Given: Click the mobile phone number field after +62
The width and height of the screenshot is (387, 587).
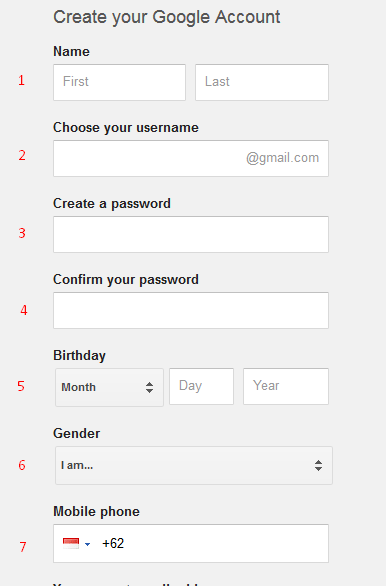Looking at the screenshot, I should (225, 543).
